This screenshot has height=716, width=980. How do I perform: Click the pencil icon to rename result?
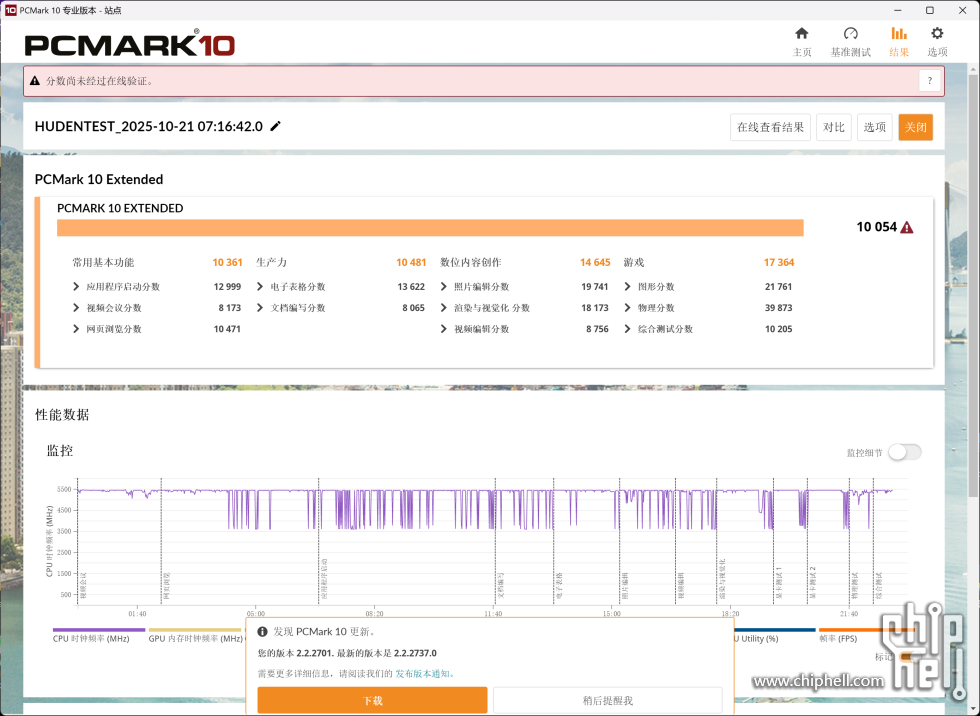click(276, 126)
